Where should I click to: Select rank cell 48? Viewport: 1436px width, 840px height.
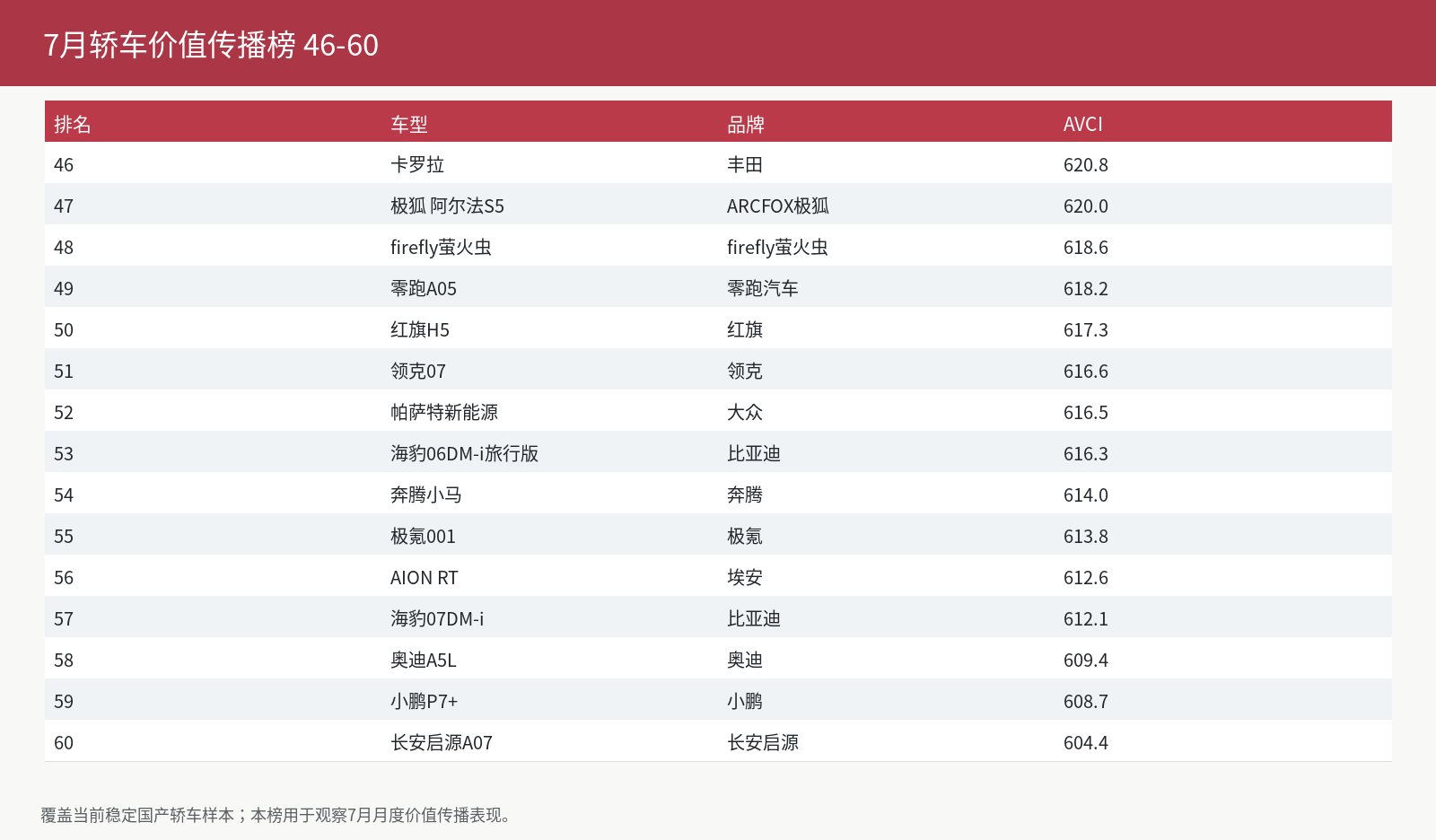coord(64,248)
